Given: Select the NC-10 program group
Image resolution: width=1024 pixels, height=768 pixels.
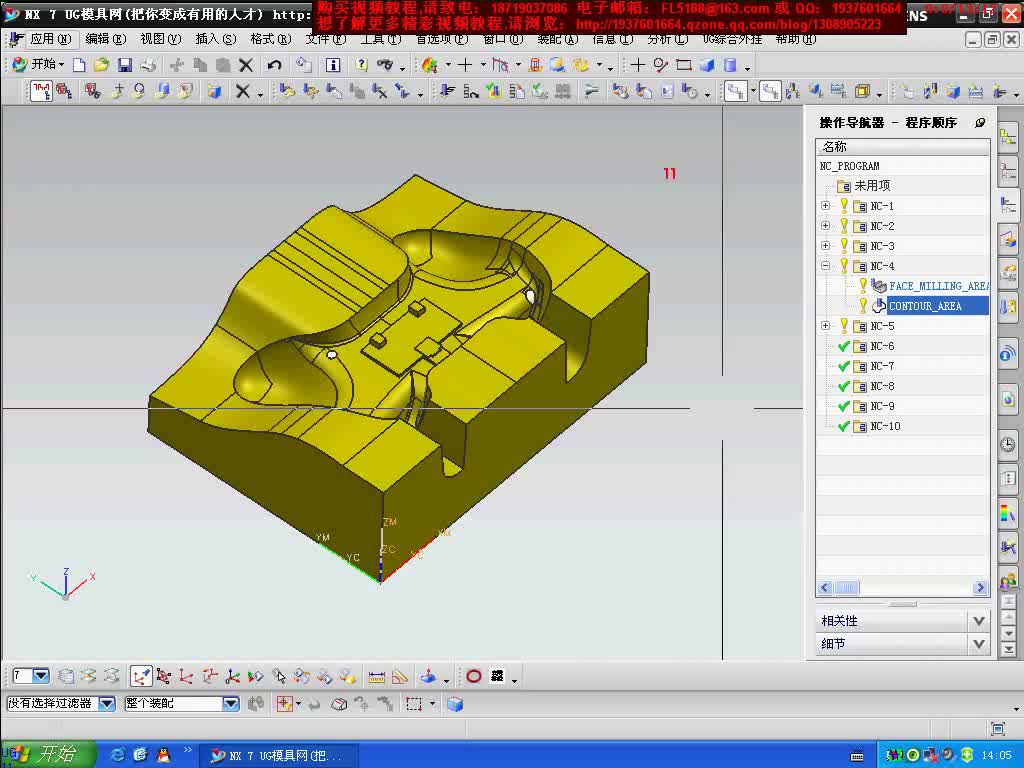Looking at the screenshot, I should [885, 426].
